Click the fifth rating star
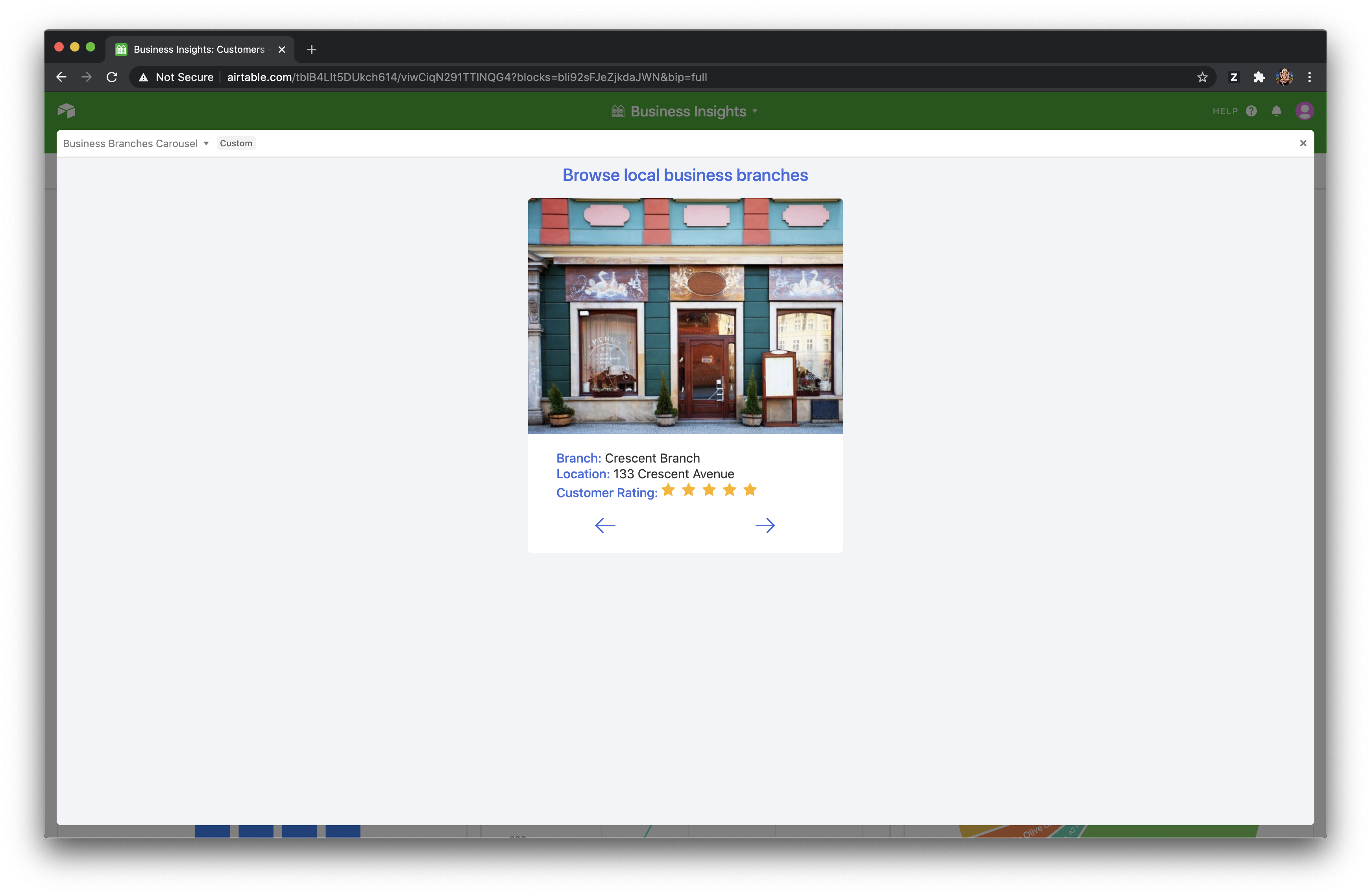The width and height of the screenshot is (1371, 896). click(749, 490)
